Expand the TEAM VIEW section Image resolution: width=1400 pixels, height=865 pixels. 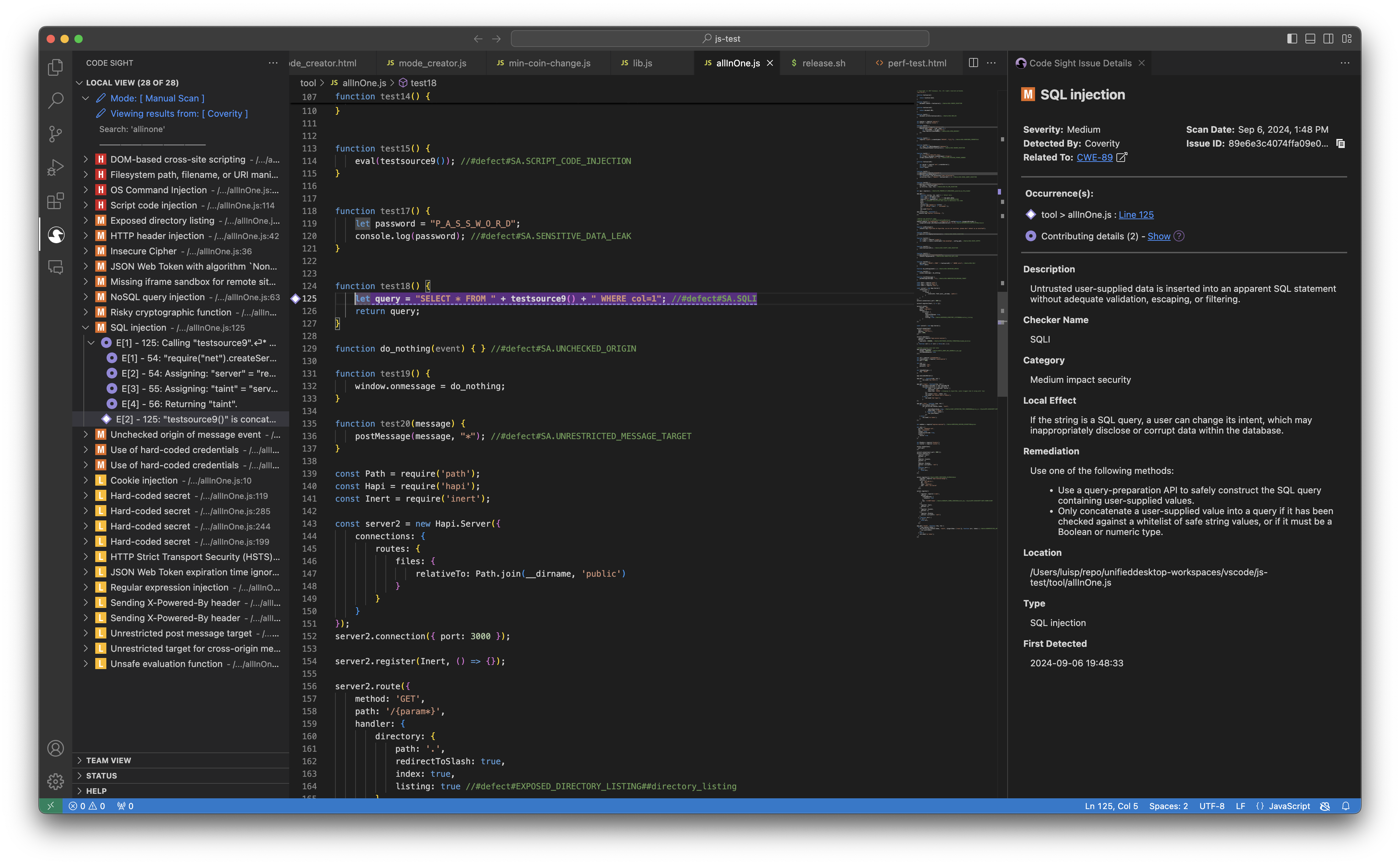[x=79, y=760]
